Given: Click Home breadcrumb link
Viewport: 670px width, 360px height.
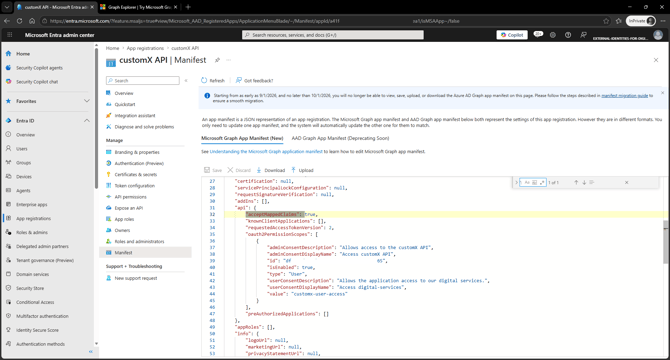Looking at the screenshot, I should click(x=112, y=48).
